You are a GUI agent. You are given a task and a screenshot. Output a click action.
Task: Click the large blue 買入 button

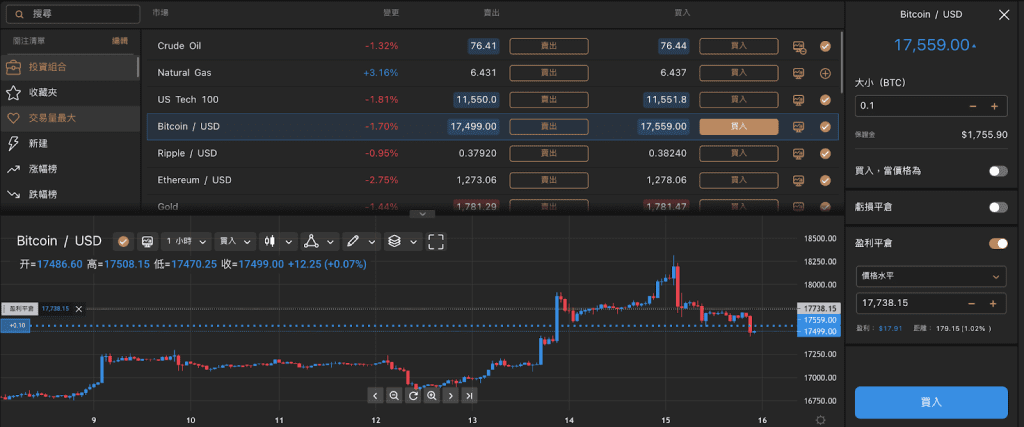pyautogui.click(x=931, y=401)
